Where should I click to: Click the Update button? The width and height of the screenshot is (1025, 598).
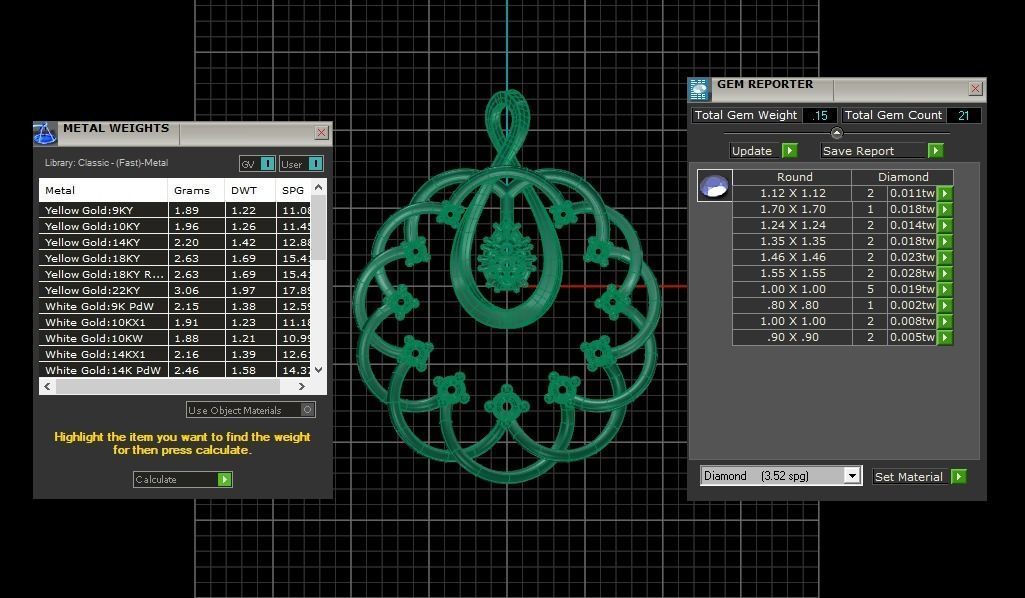(x=764, y=151)
